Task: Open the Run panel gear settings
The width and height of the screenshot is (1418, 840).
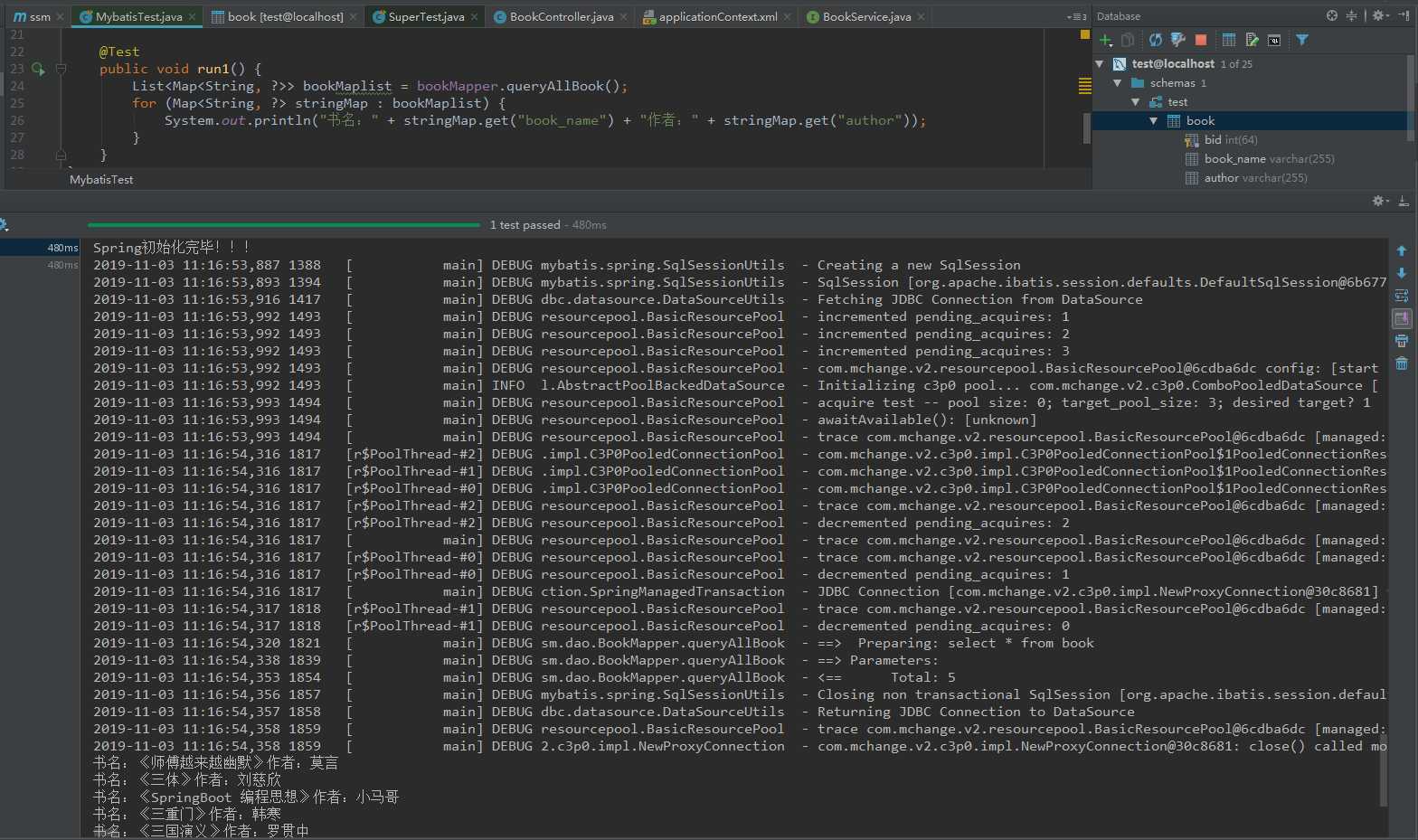Action: click(1380, 201)
